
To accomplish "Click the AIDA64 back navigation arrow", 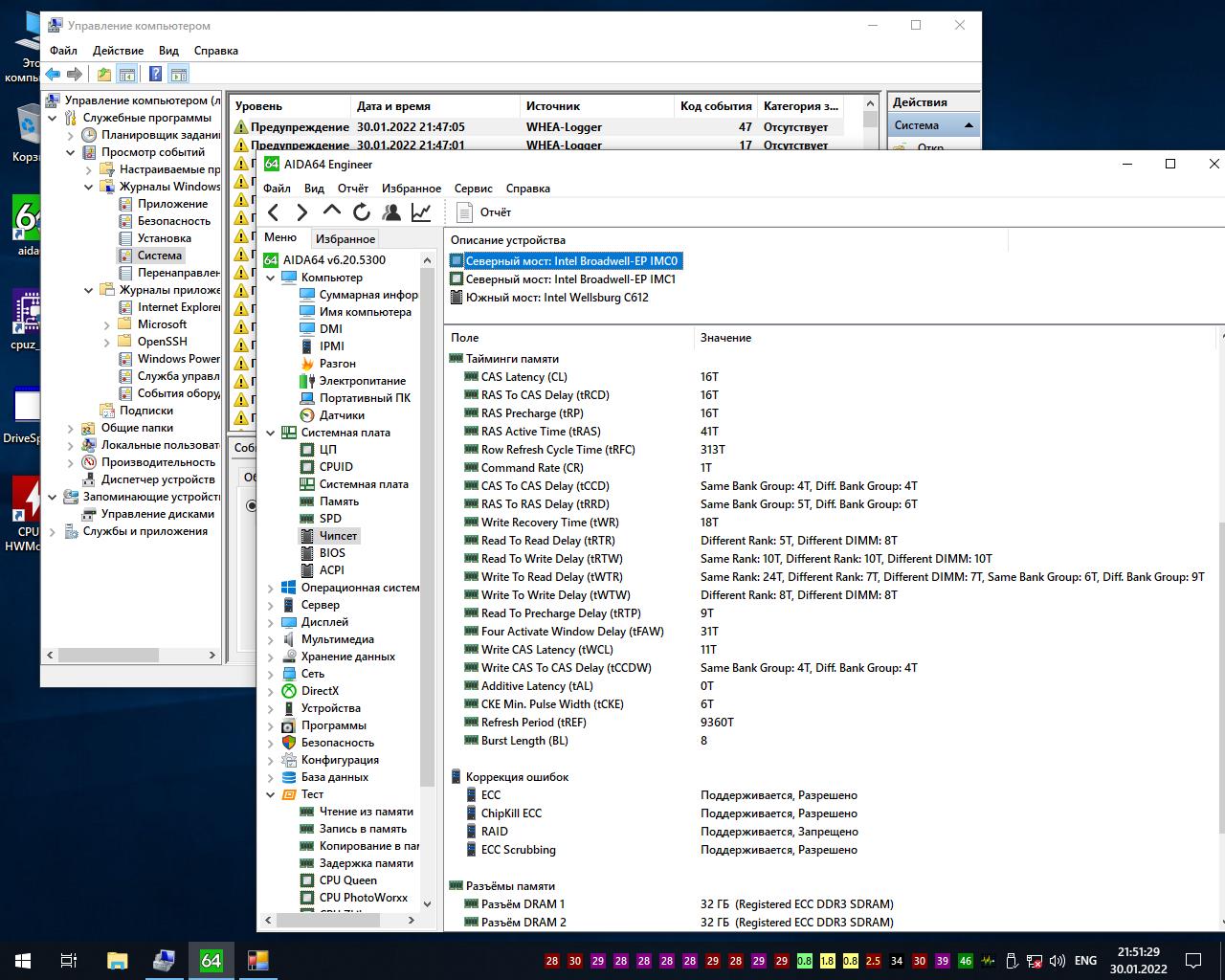I will (x=274, y=212).
